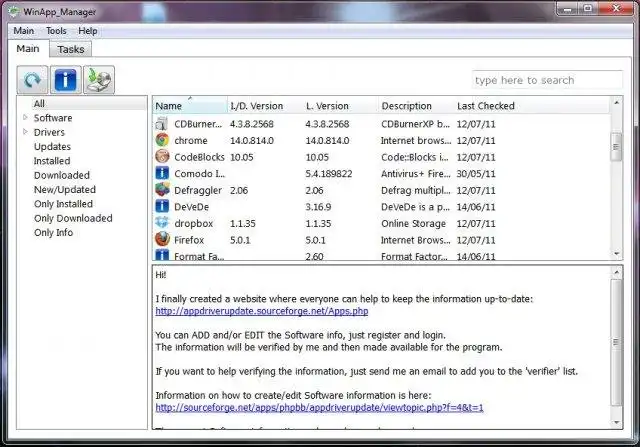Click the chrome row icon
The width and height of the screenshot is (640, 447).
162,140
